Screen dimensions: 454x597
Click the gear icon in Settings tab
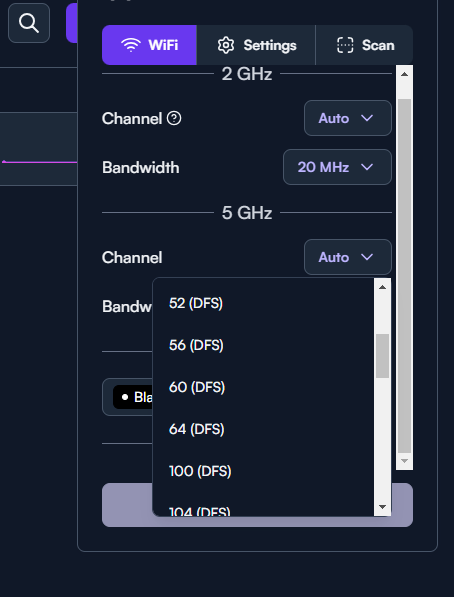[226, 45]
